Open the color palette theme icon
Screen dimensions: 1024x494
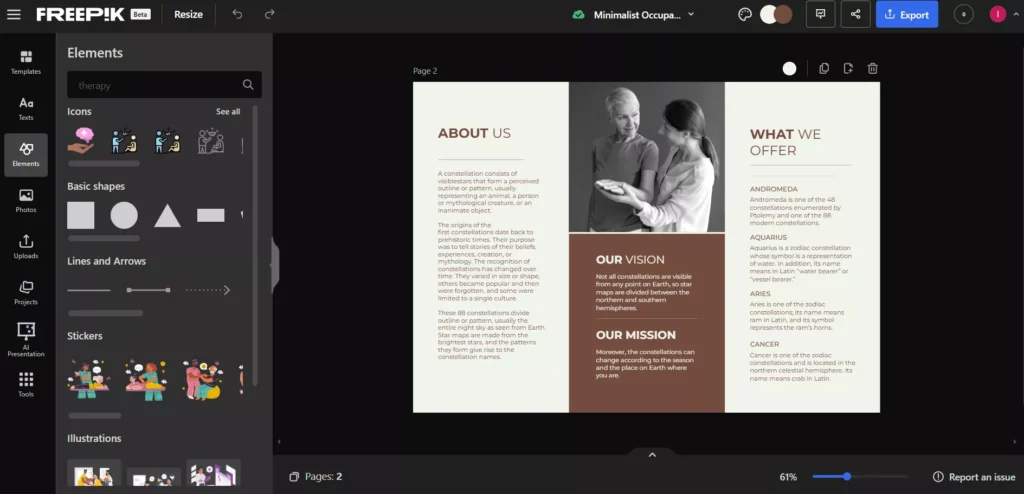pyautogui.click(x=744, y=14)
